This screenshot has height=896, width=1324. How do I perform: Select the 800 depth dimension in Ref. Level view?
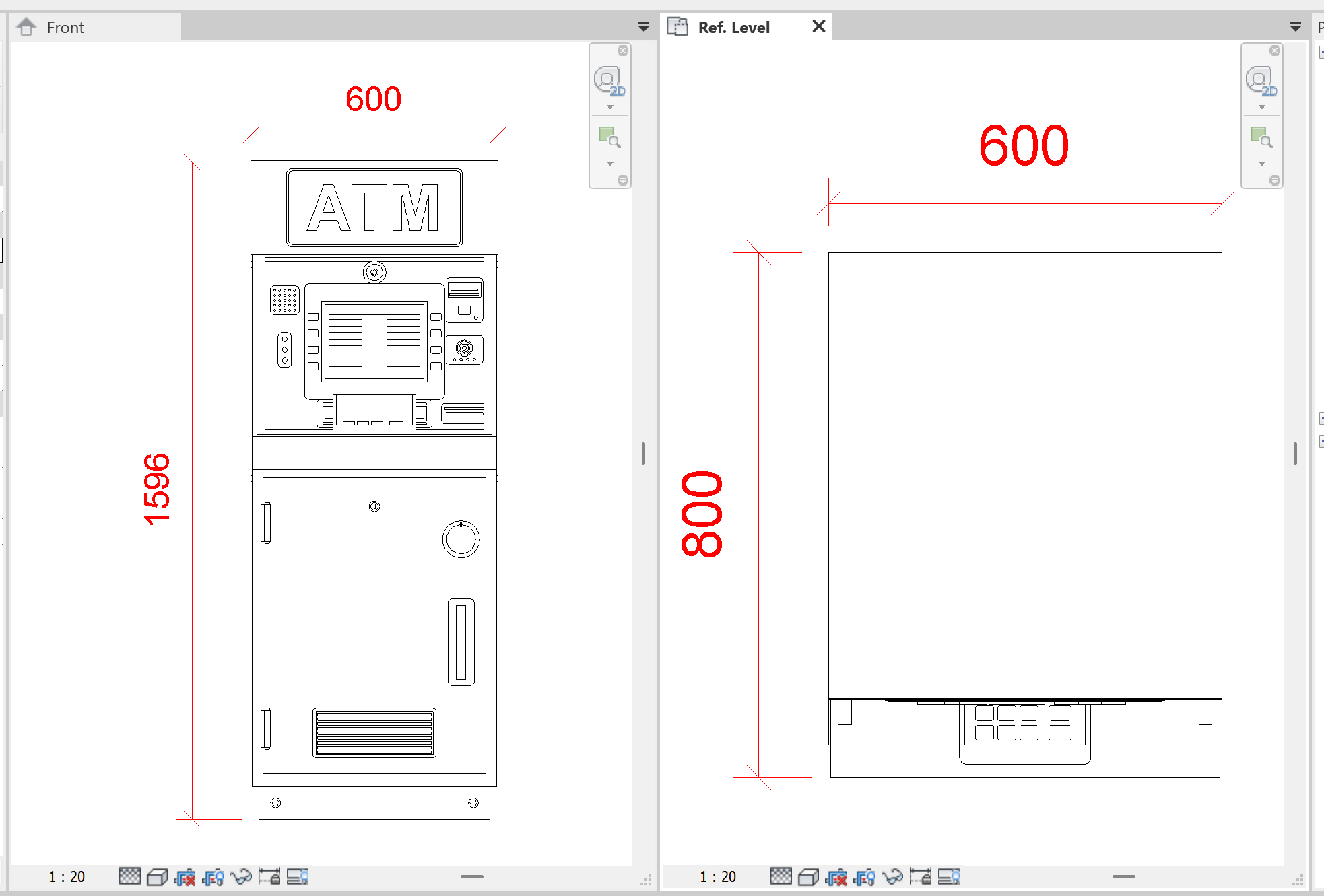(x=702, y=514)
